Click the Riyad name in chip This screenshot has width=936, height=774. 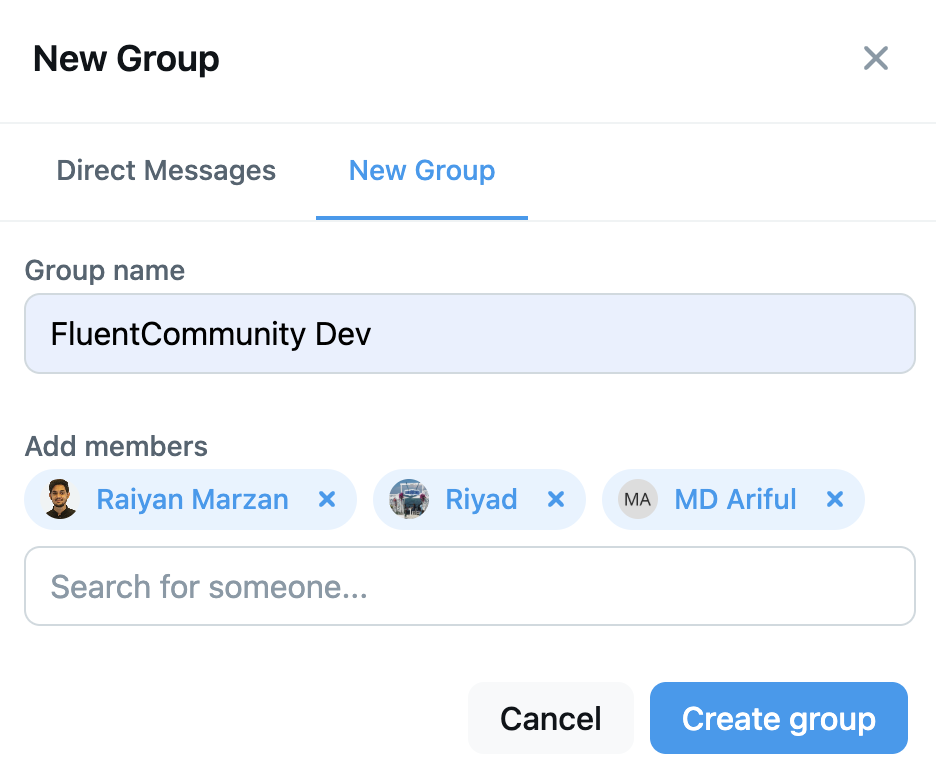tap(481, 499)
